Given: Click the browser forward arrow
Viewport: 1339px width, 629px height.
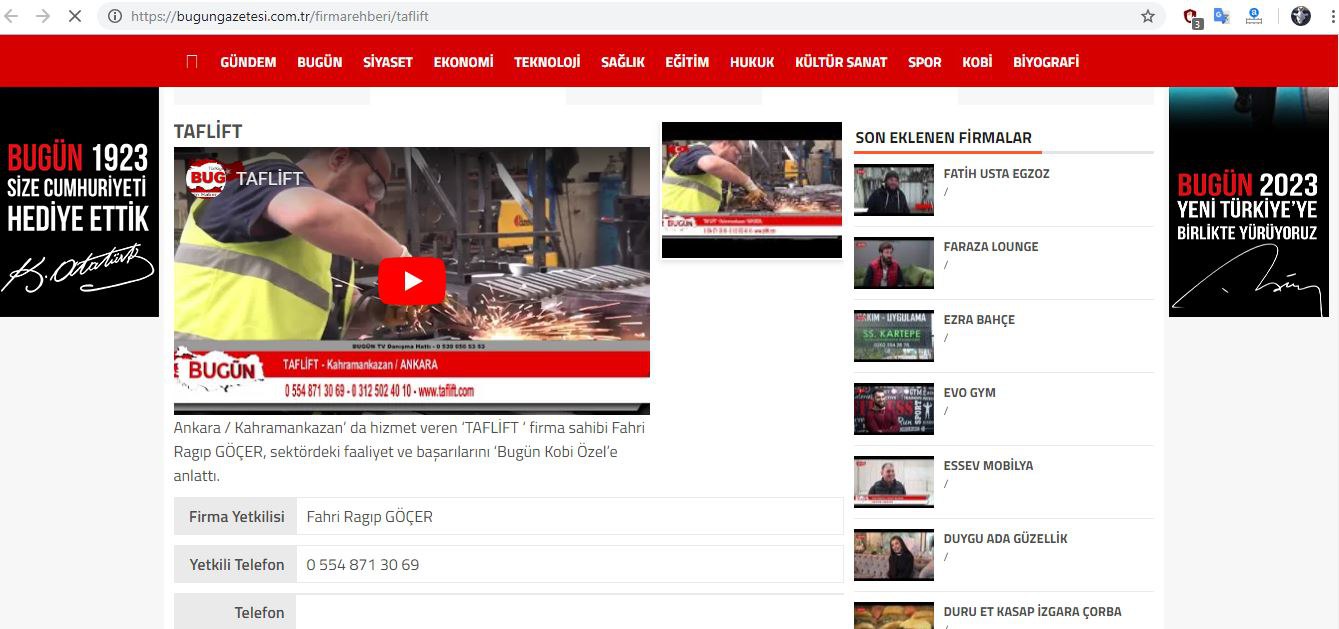Looking at the screenshot, I should (43, 16).
